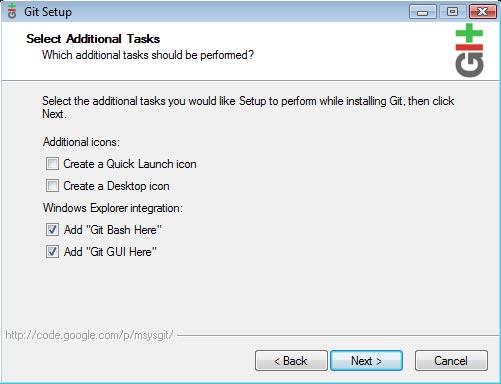Click the "Create a Desktop icon" label text

click(116, 186)
